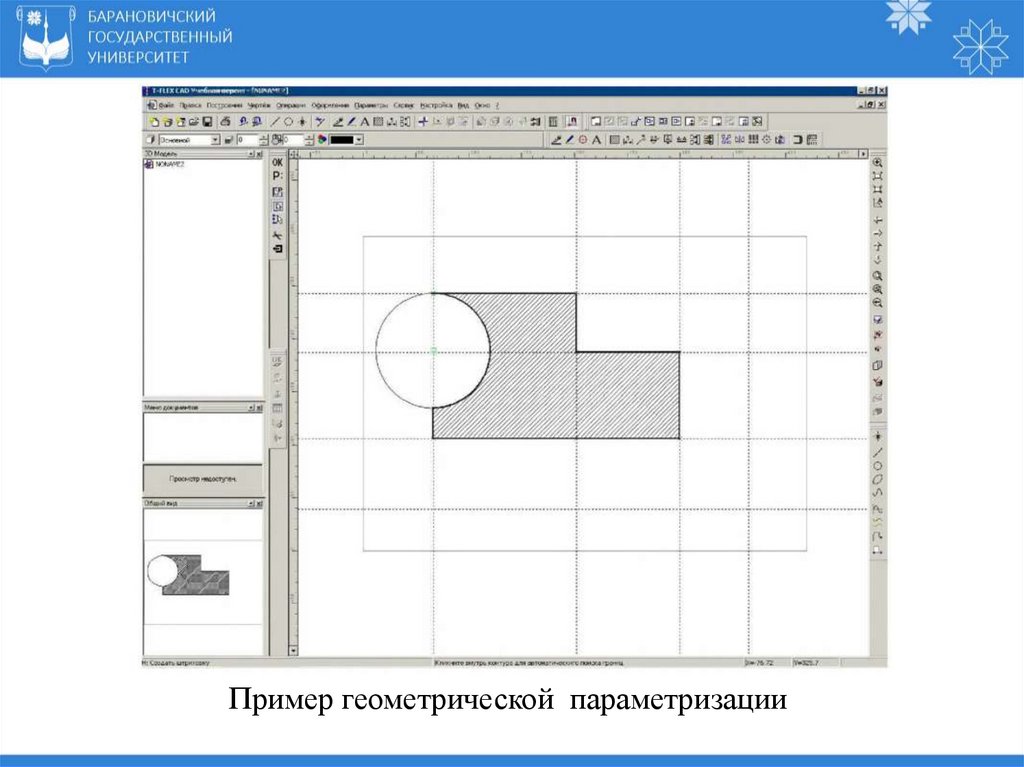Click the Open file folder icon
1024x767 pixels.
click(x=194, y=122)
